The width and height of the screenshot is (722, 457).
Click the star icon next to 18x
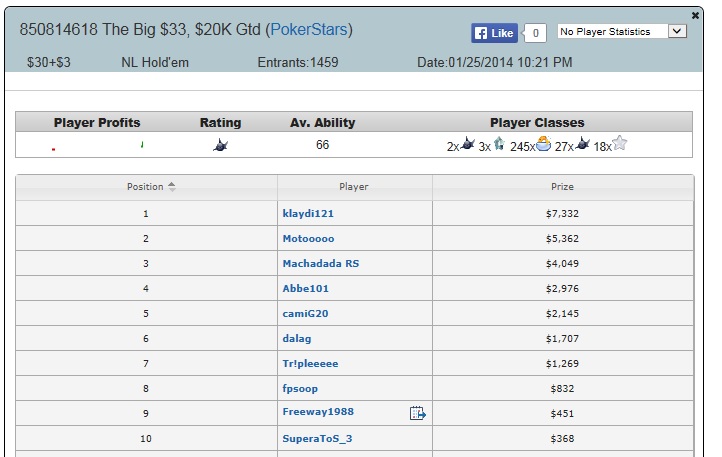[620, 143]
